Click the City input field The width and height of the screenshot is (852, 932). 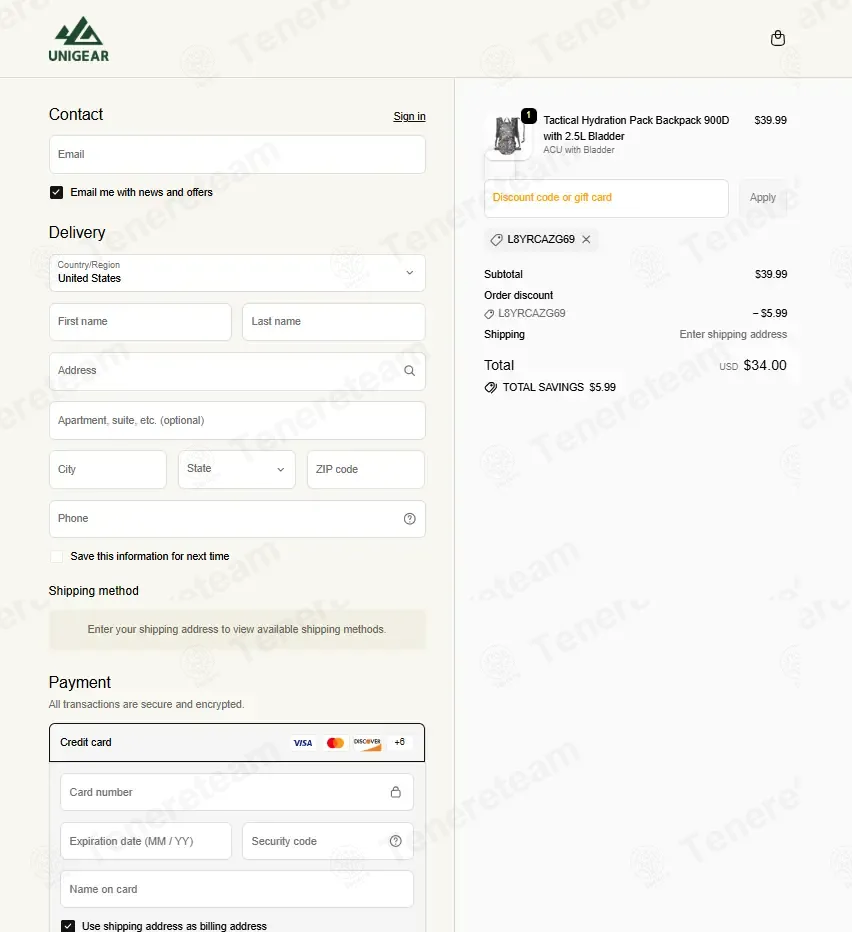pyautogui.click(x=108, y=470)
